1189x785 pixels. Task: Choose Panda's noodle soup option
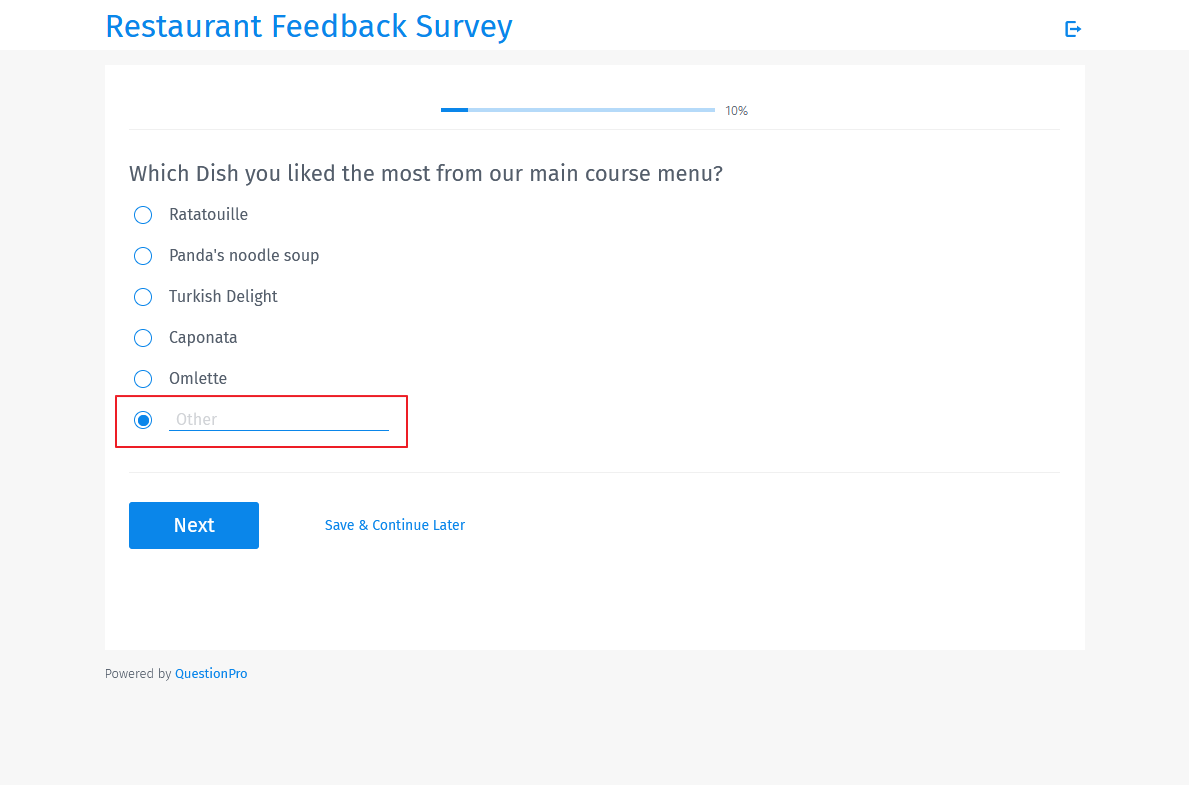(142, 255)
